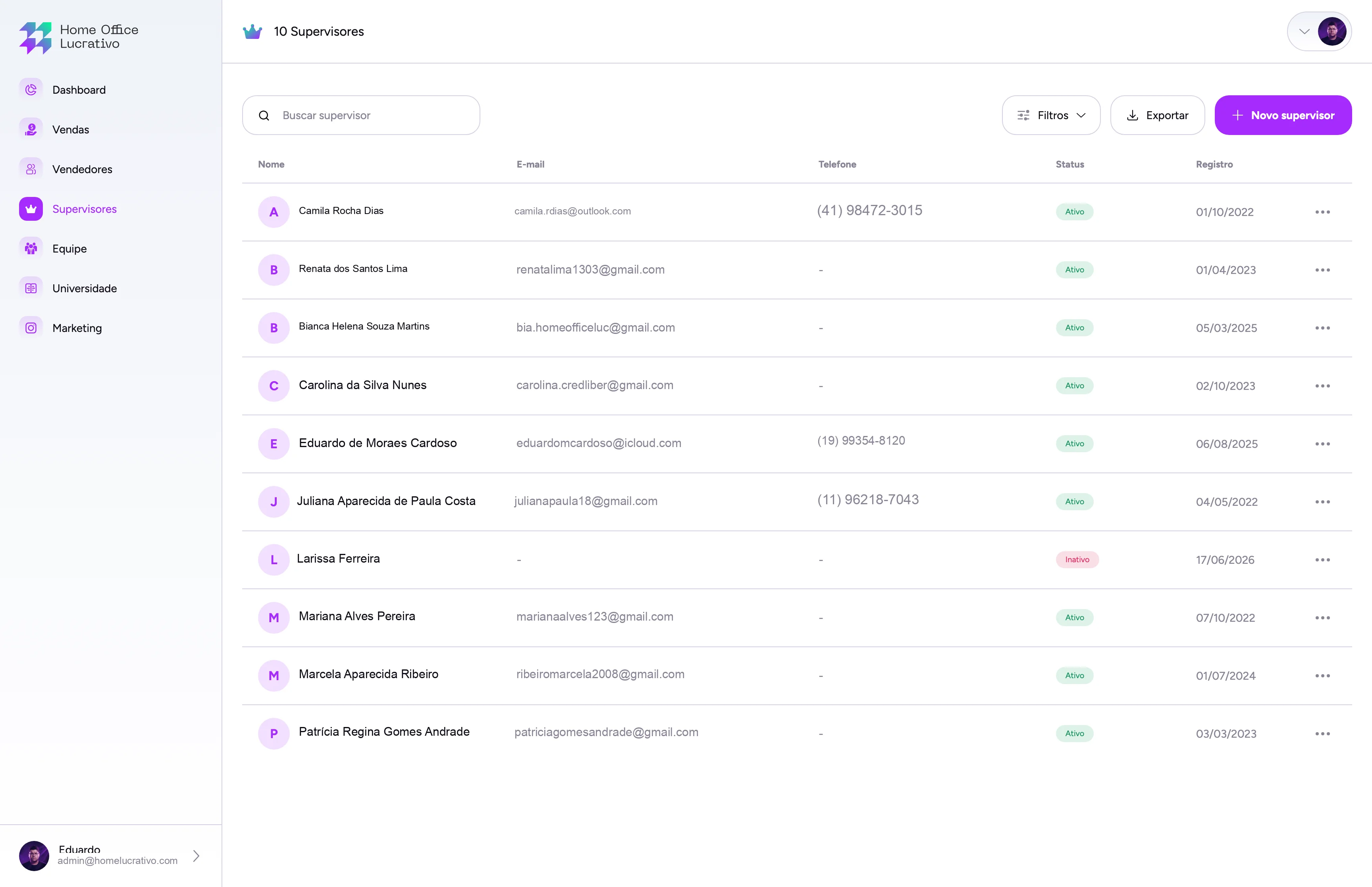Screen dimensions: 1372x887
Task: Click the crown icon beside 10 Supervisores
Action: [x=252, y=32]
